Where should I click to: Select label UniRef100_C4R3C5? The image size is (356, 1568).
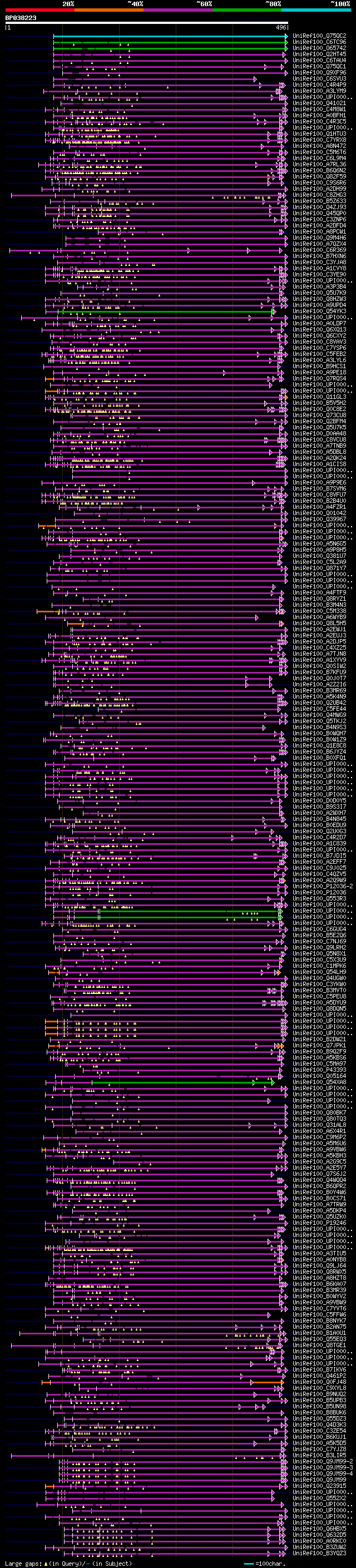point(319,121)
